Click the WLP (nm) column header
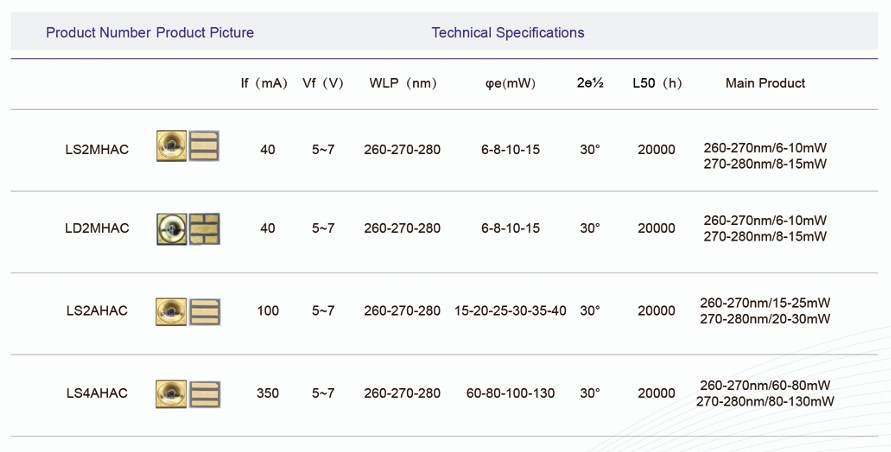 (403, 83)
